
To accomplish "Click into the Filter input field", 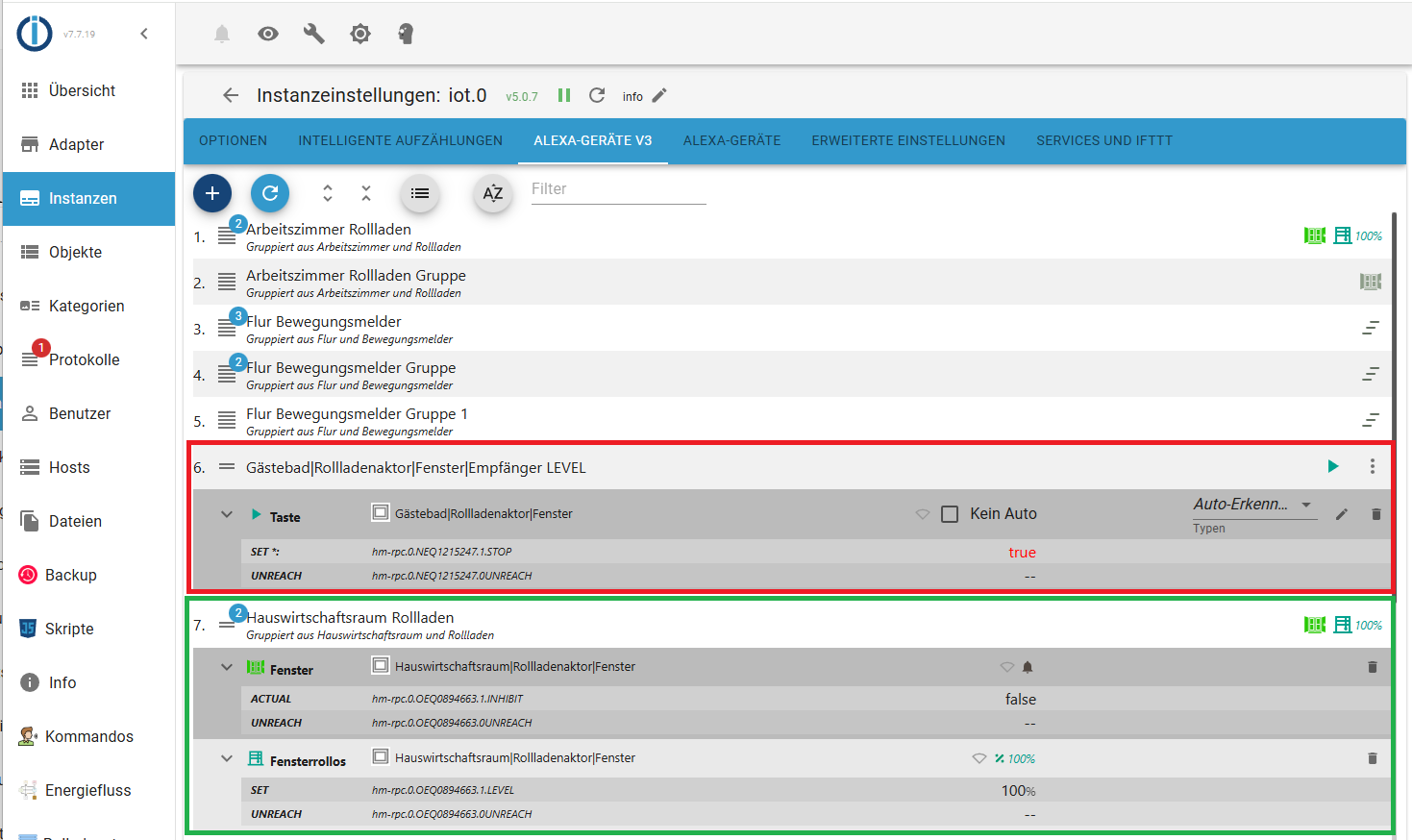I will coord(618,189).
